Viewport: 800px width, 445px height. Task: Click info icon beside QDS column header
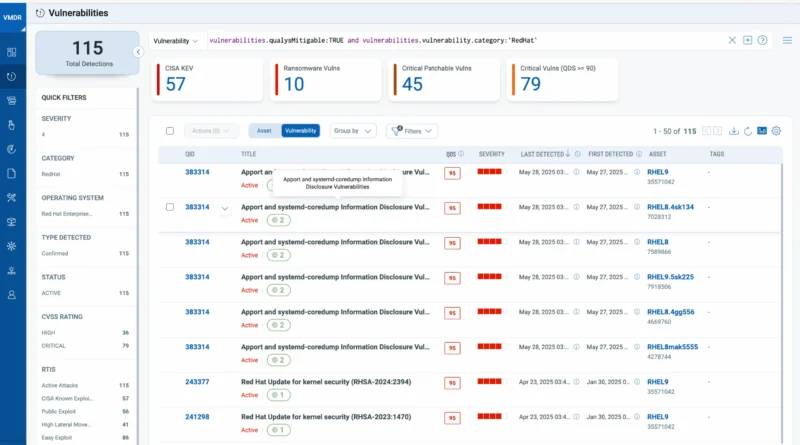461,154
